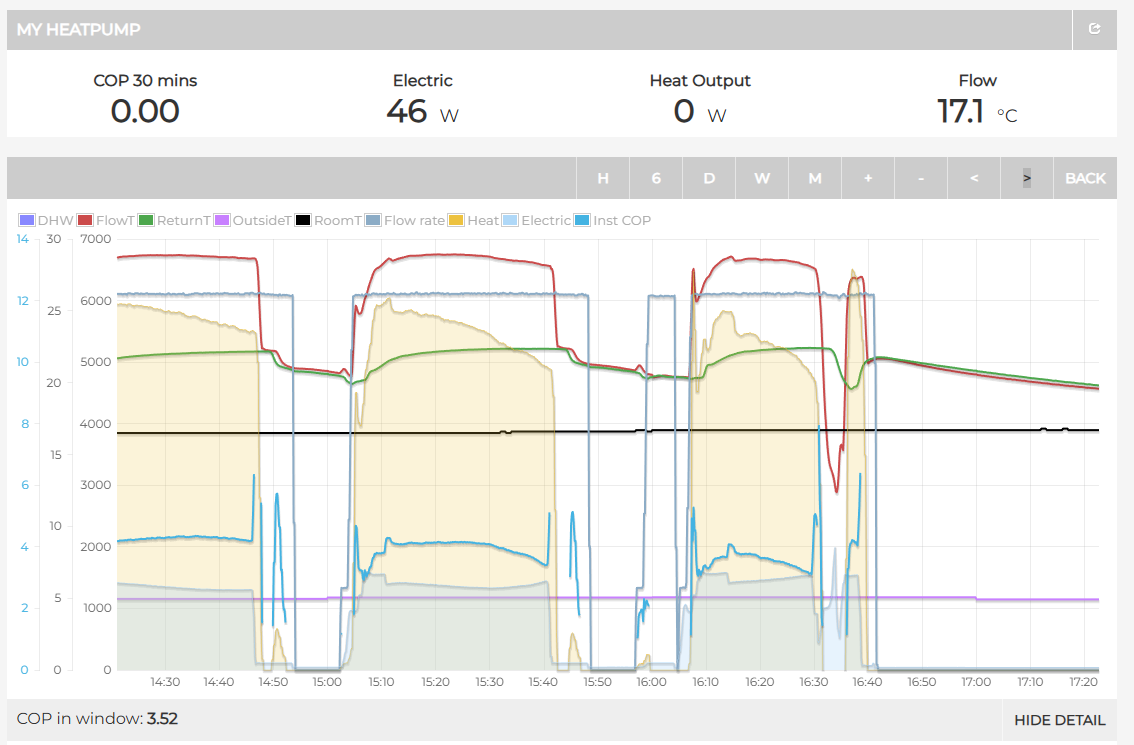
Task: Zoom in with the plus button
Action: tap(868, 178)
